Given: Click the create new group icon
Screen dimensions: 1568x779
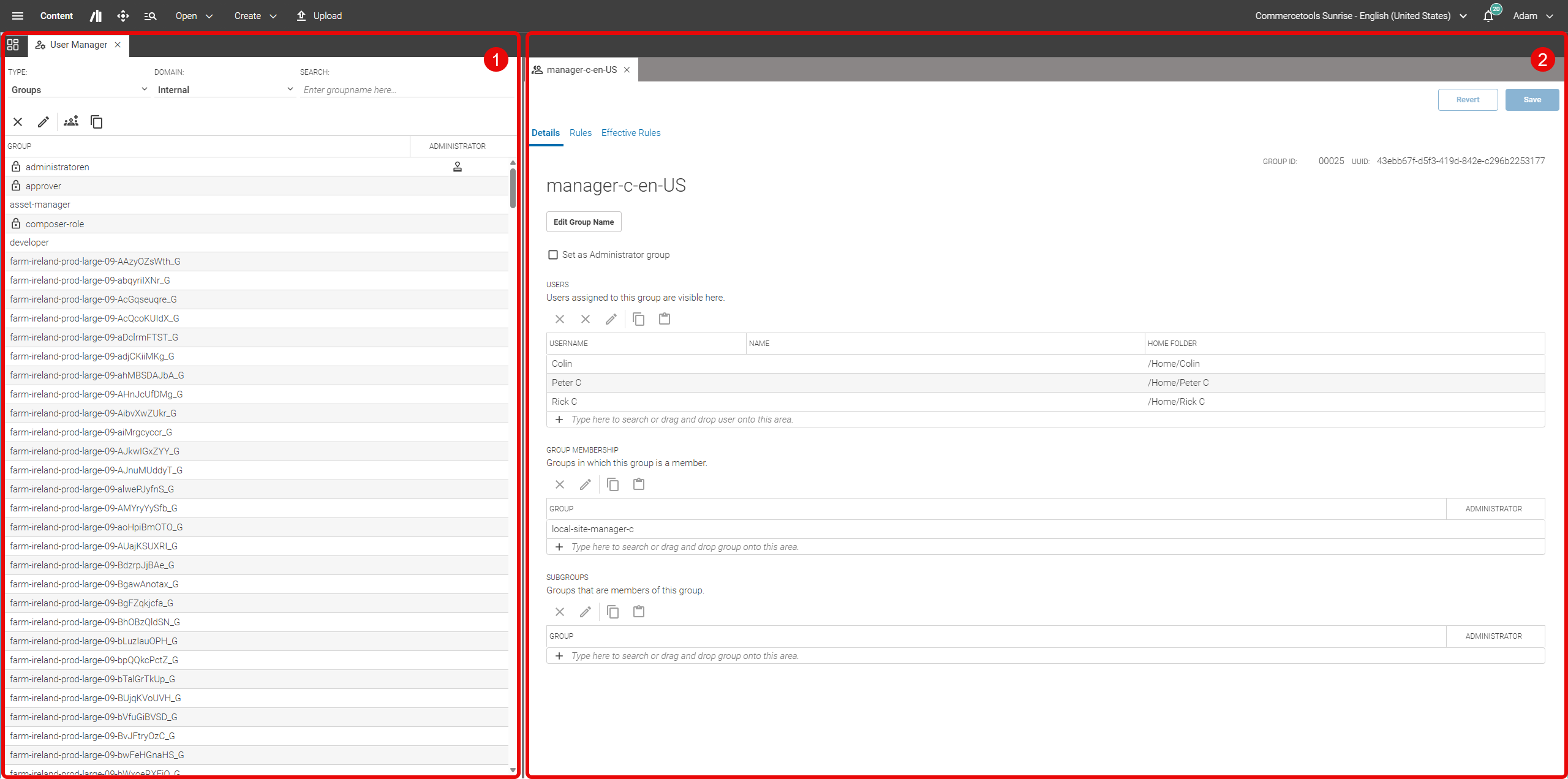Looking at the screenshot, I should [x=71, y=122].
